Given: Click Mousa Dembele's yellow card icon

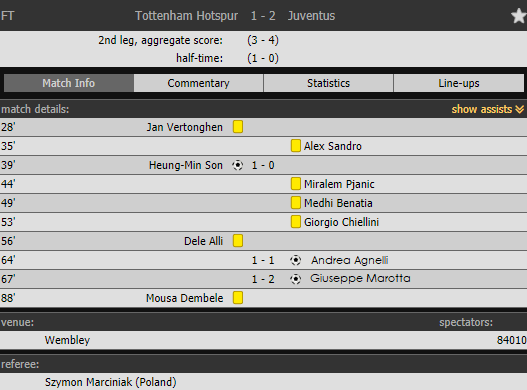Looking at the screenshot, I should [238, 298].
